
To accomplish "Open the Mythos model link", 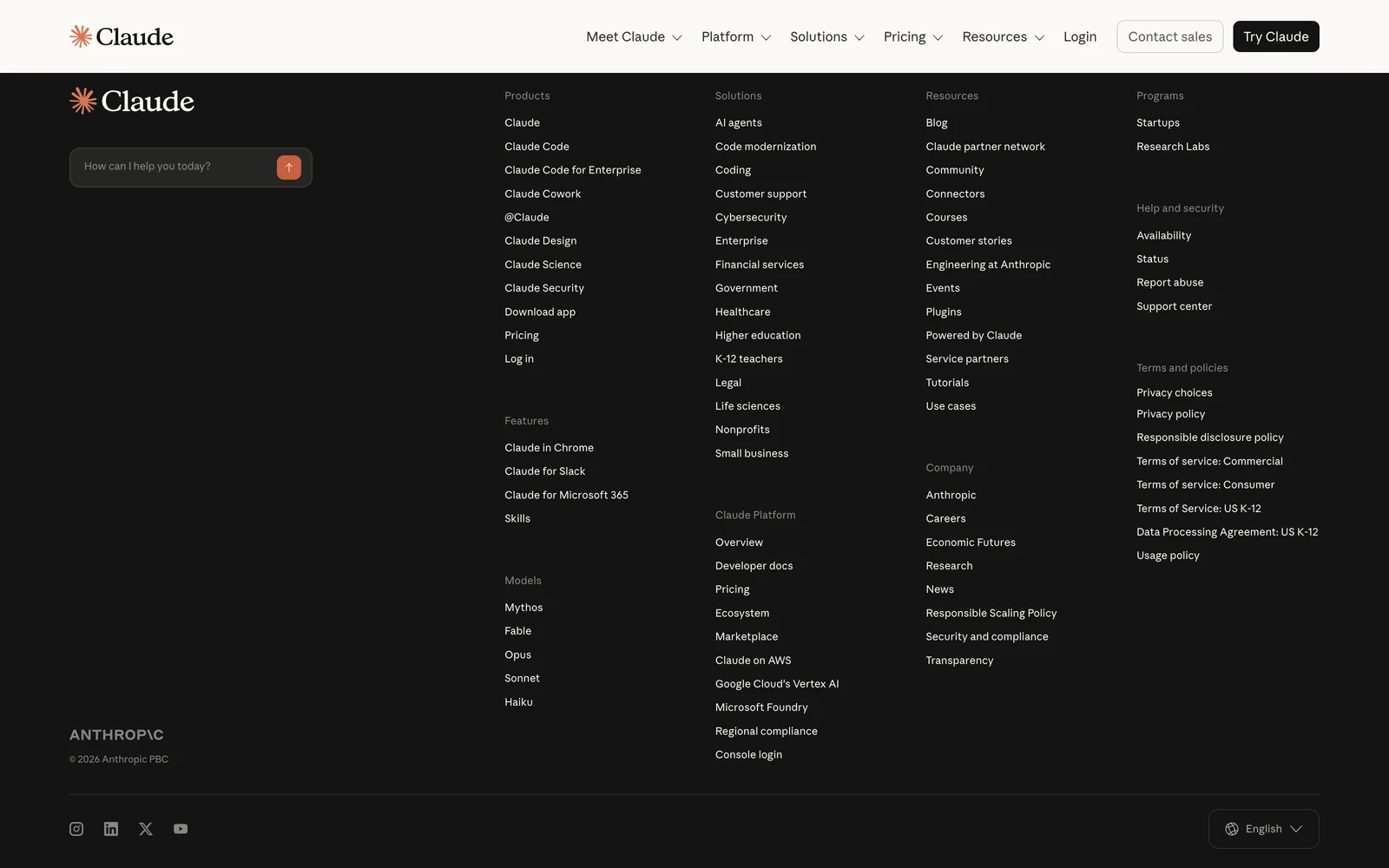I will click(x=523, y=608).
